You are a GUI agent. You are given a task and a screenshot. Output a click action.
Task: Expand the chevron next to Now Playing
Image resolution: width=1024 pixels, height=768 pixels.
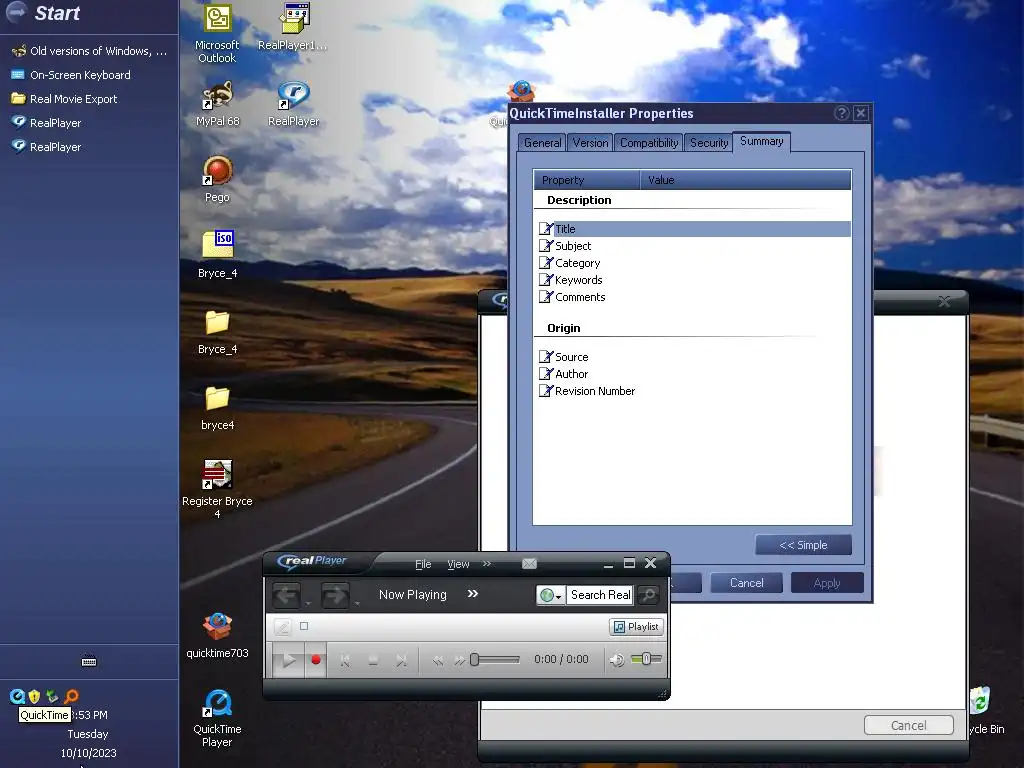473,594
